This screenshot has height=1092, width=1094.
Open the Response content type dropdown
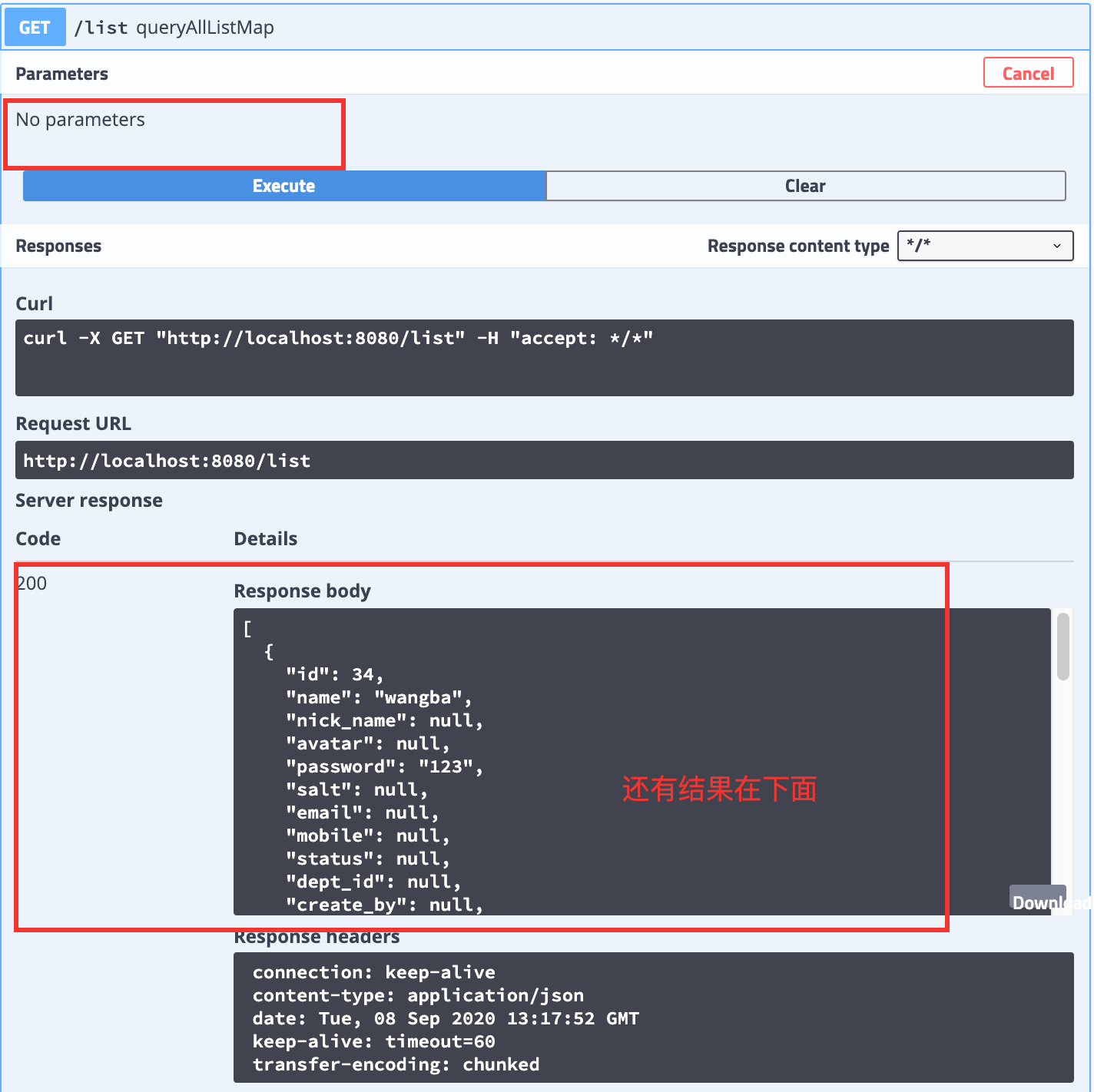point(984,246)
